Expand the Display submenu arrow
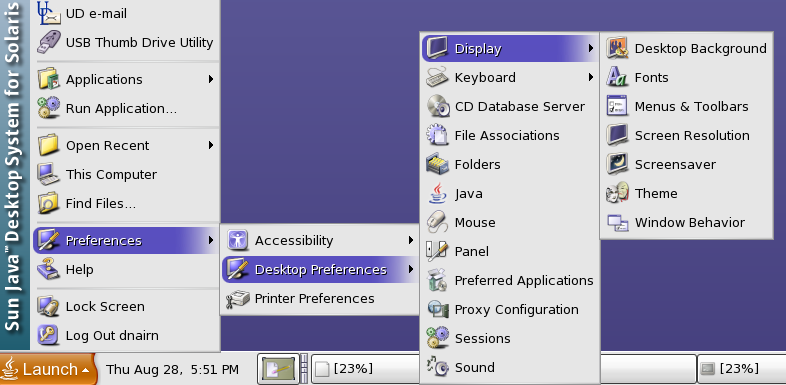 592,49
